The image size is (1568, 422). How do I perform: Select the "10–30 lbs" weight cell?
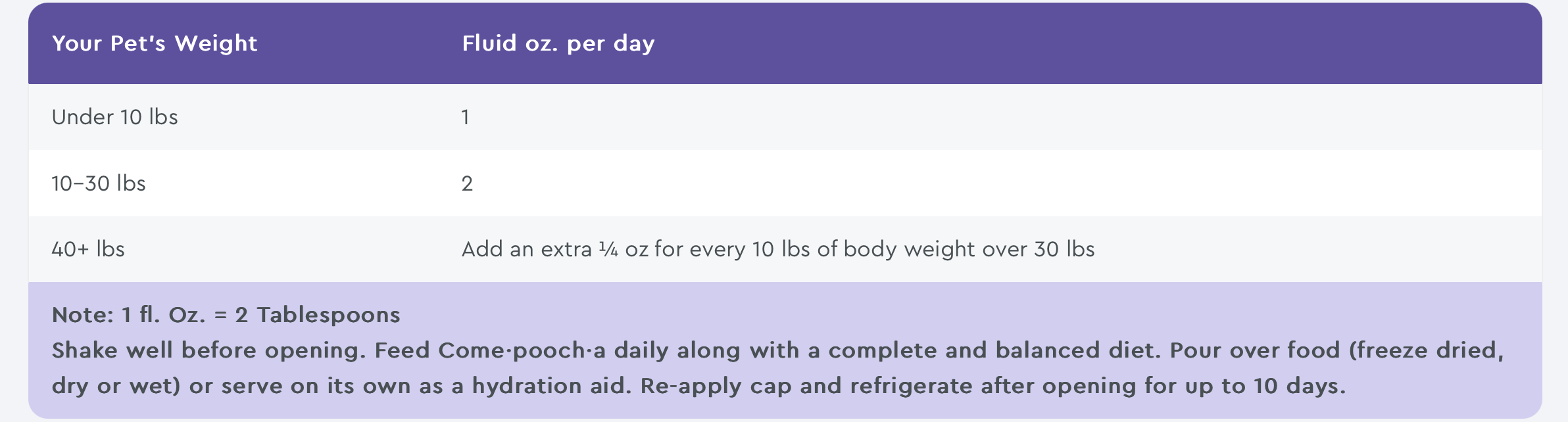(99, 183)
